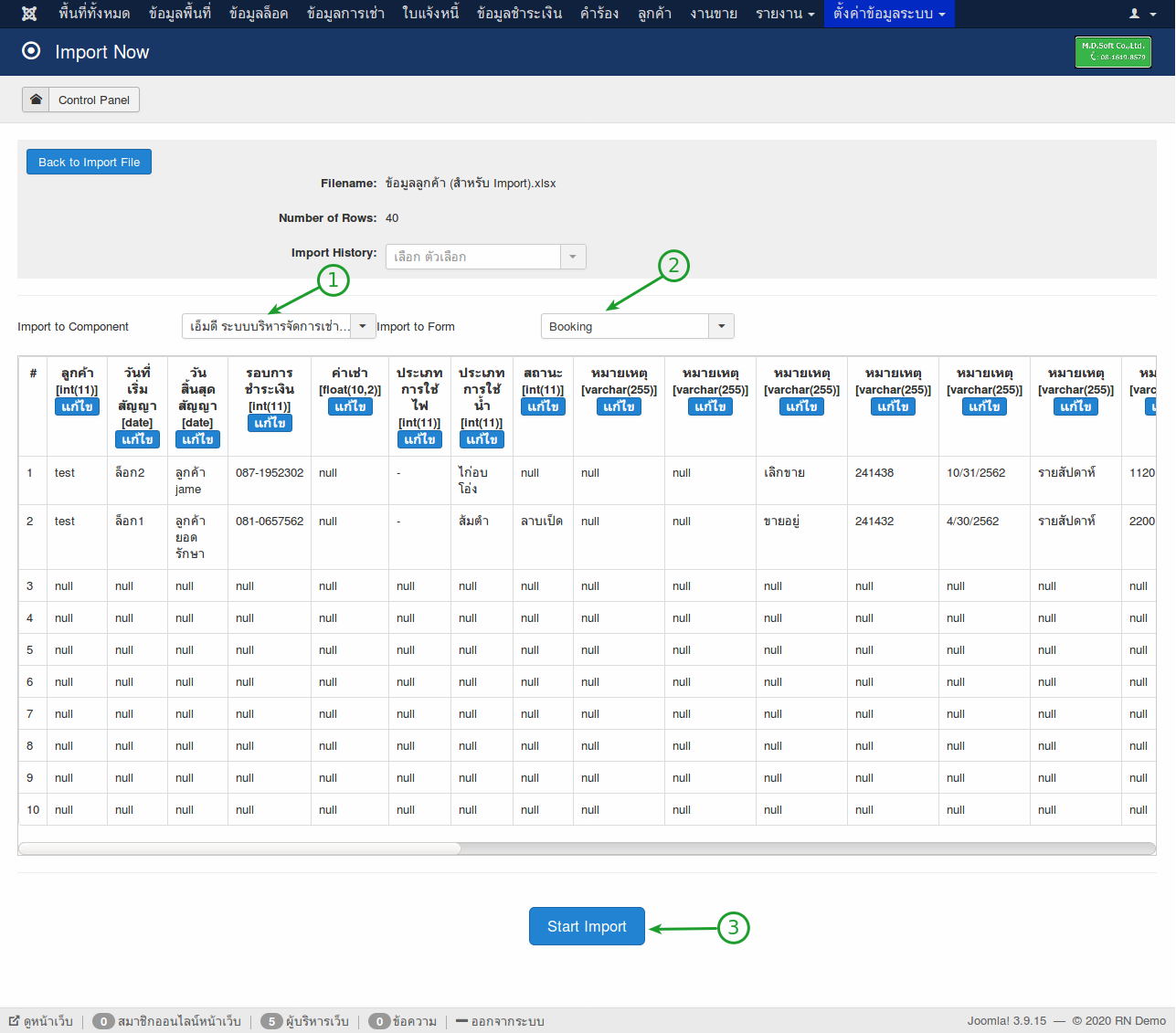Image resolution: width=1176 pixels, height=1033 pixels.
Task: Click the Start Import button
Action: [x=587, y=926]
